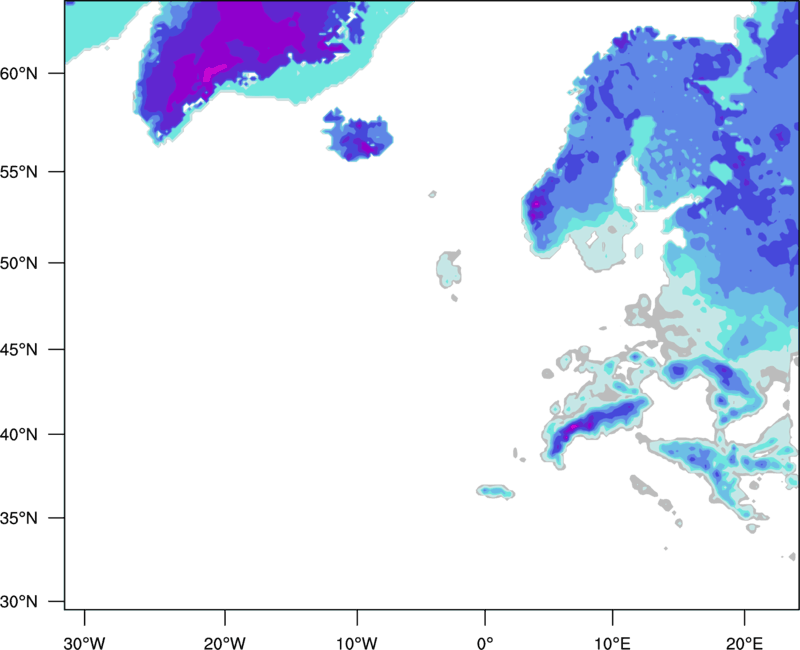Click the 55°N latitude label

click(x=19, y=172)
